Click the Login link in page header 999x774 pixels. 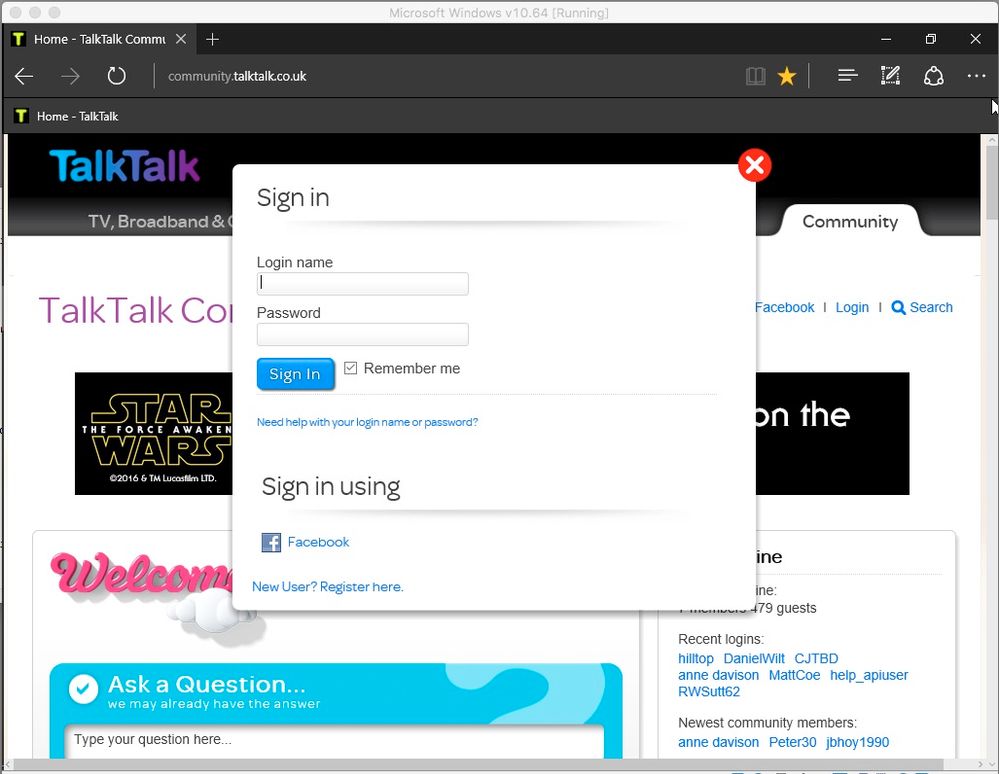click(852, 307)
